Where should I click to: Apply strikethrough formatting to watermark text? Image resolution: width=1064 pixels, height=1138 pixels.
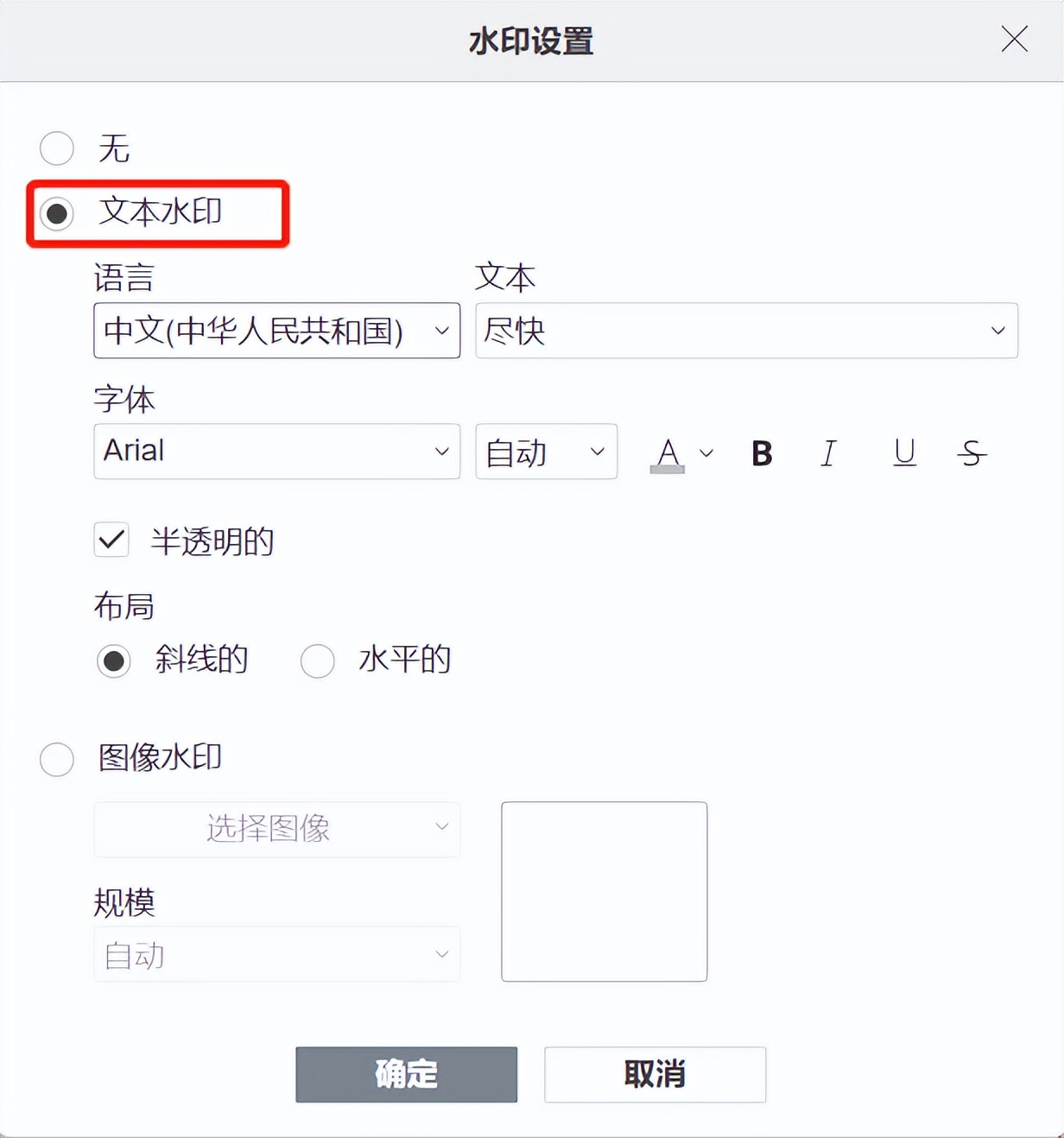(x=971, y=452)
